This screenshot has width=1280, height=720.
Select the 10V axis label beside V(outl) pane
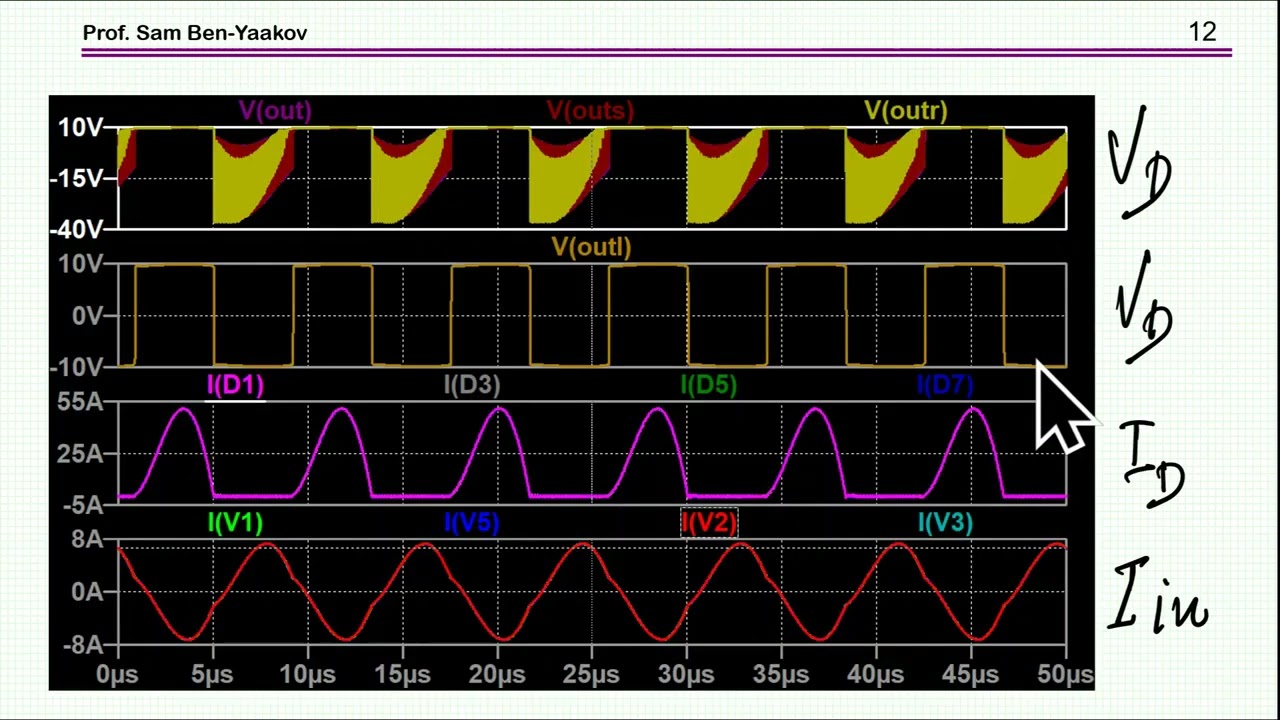(80, 264)
